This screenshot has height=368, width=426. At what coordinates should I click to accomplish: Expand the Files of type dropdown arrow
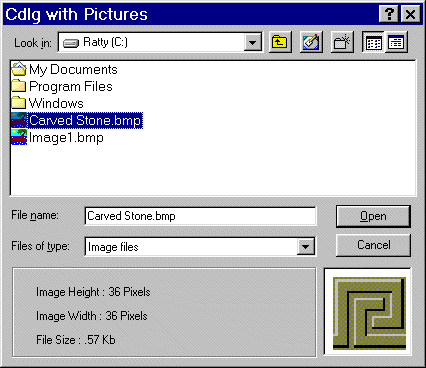[x=305, y=247]
